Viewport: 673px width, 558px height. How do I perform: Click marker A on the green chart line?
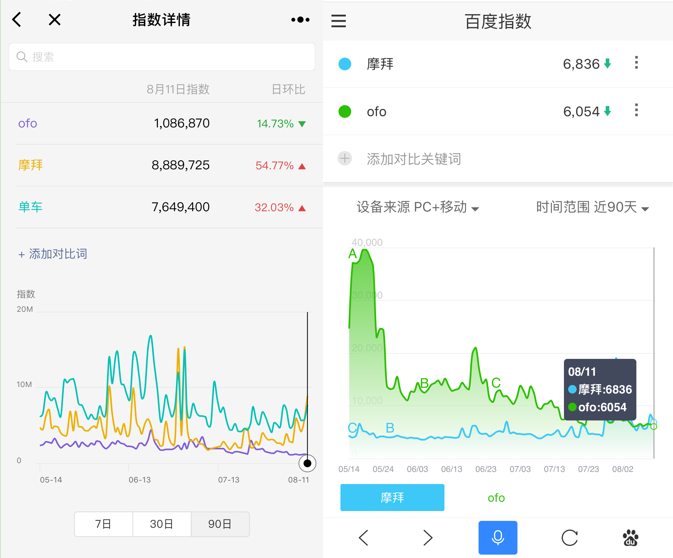click(x=352, y=254)
